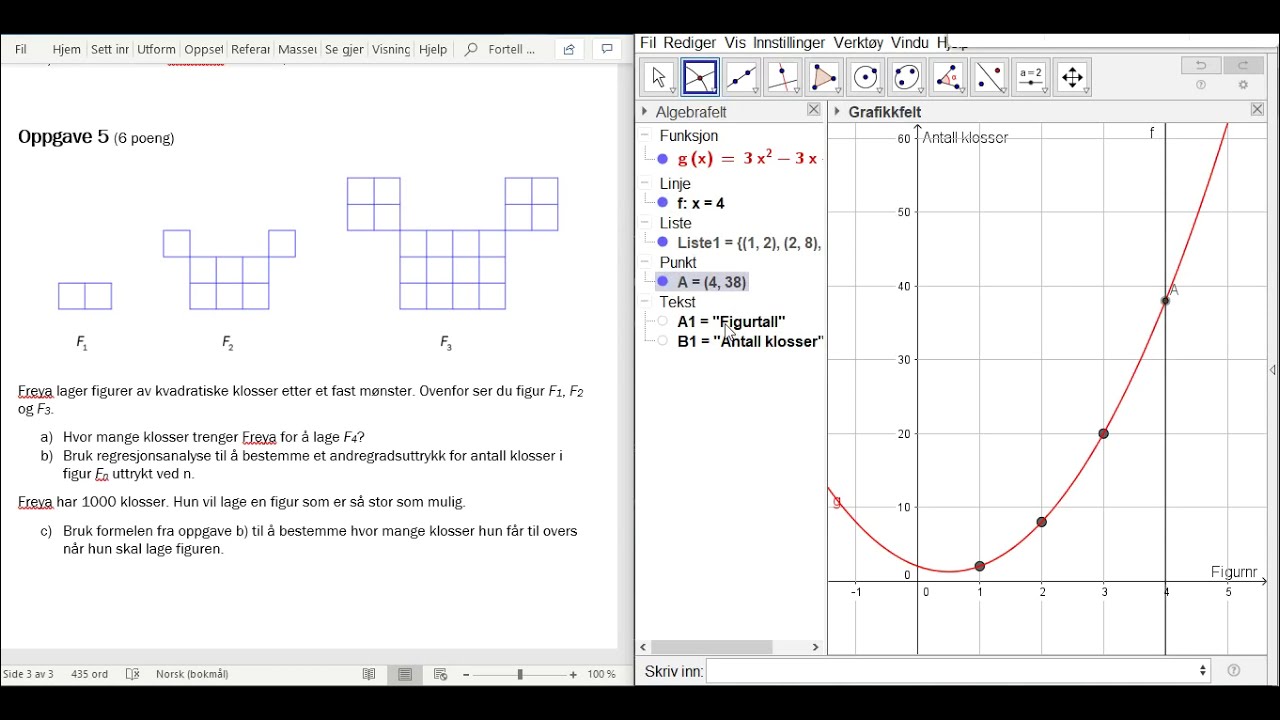Select the Angle tool
This screenshot has width=1280, height=720.
click(x=949, y=77)
